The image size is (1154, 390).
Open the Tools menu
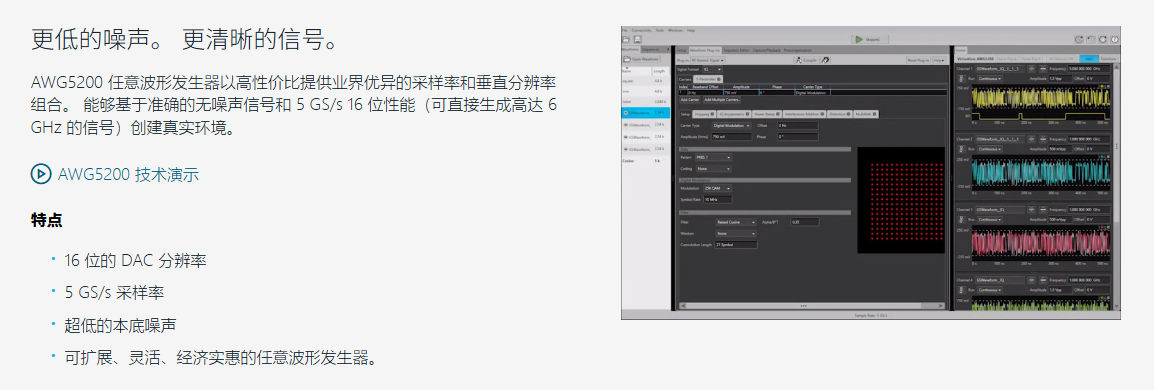click(x=659, y=30)
